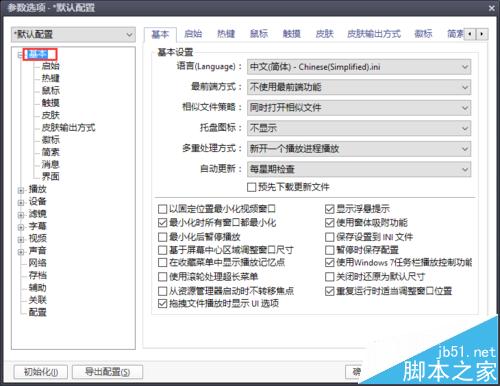
Task: Toggle 最小化时所有窗口都最小化 checkbox
Action: (162, 223)
